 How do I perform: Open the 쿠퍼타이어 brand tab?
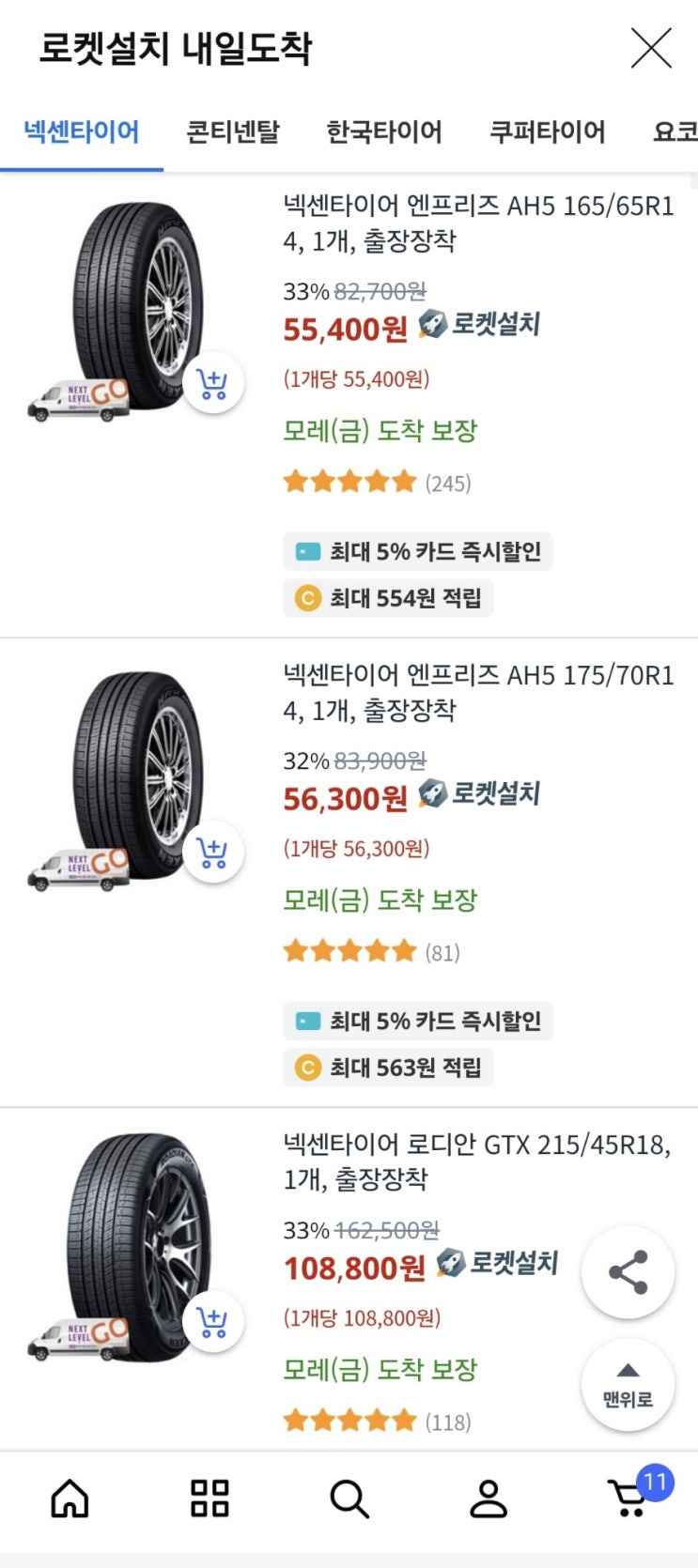click(x=548, y=131)
